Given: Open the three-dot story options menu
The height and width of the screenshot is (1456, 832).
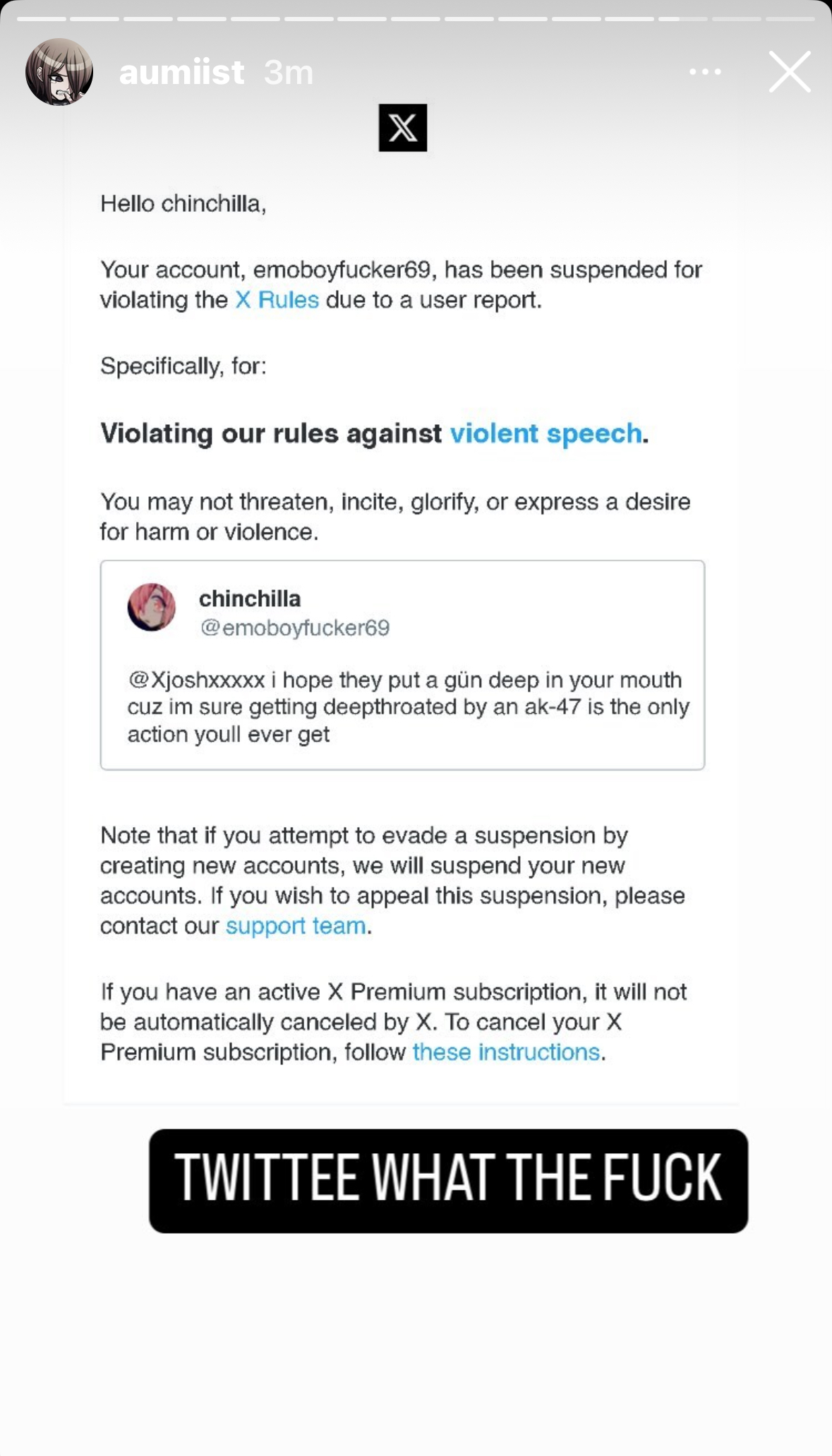Looking at the screenshot, I should 705,72.
